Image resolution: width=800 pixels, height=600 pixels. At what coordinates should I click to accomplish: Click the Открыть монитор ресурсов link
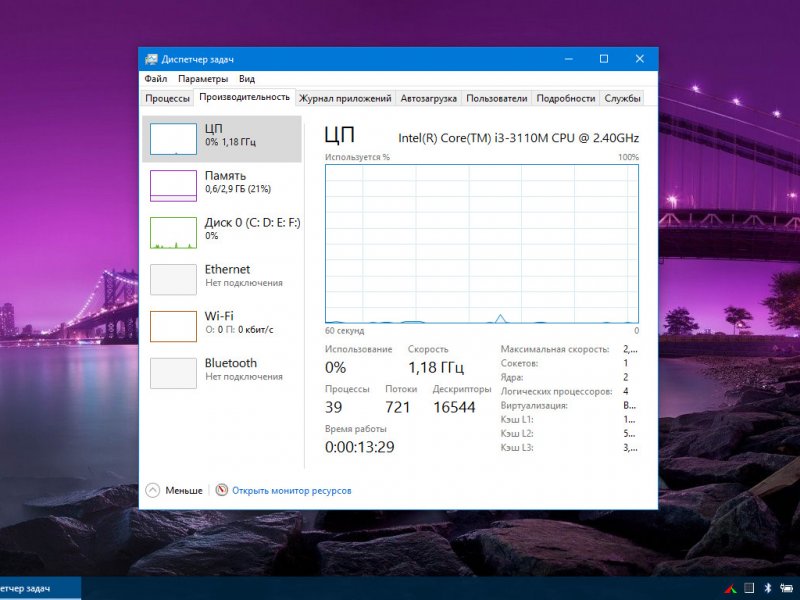292,491
